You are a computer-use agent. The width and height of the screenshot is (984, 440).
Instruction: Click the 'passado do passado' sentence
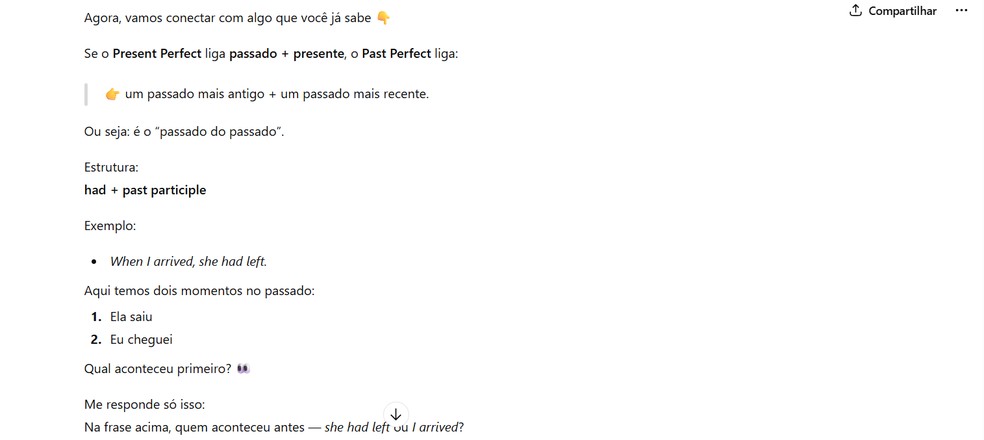[x=184, y=133]
